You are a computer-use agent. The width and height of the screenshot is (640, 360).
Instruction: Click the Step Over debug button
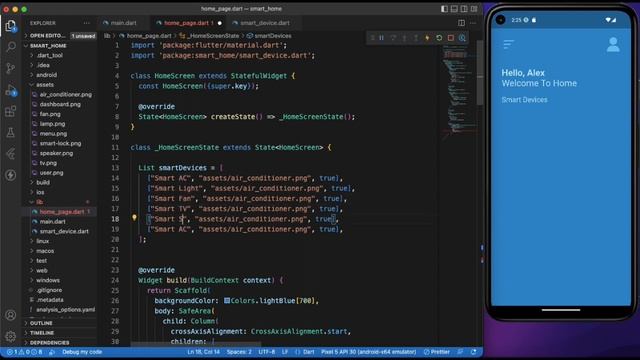point(393,38)
